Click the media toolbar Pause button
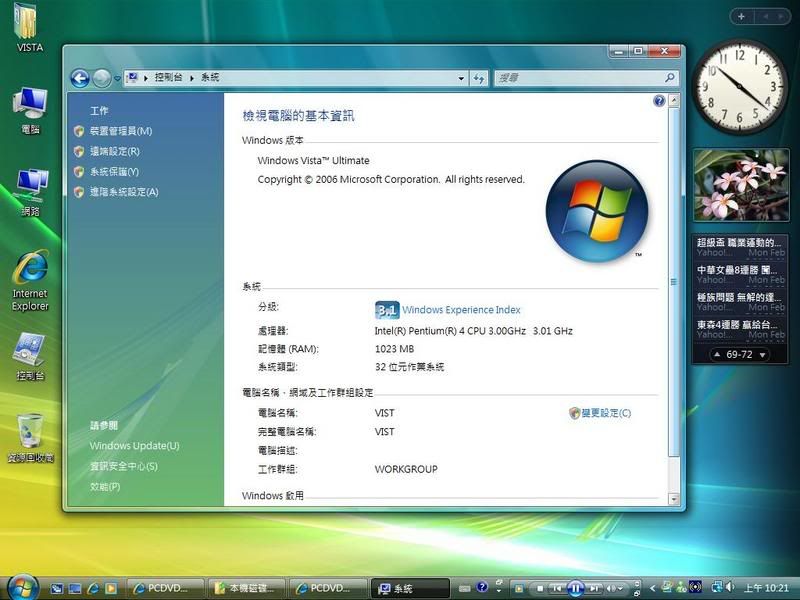Screen dimensions: 800x600 (576, 588)
